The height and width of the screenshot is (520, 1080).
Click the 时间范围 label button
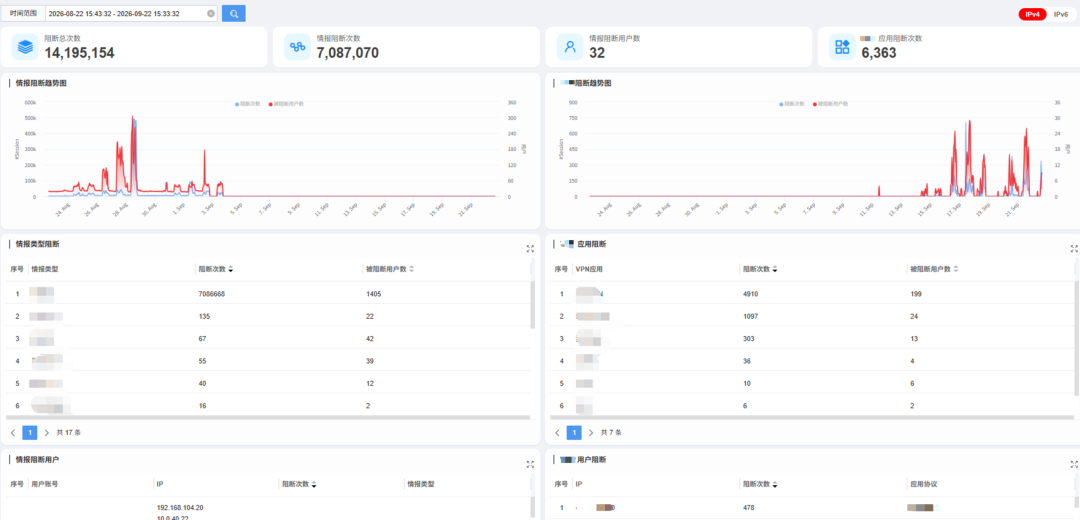[x=23, y=13]
